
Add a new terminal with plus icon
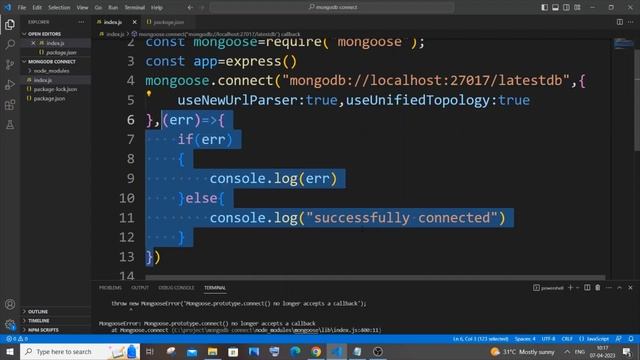(570, 288)
